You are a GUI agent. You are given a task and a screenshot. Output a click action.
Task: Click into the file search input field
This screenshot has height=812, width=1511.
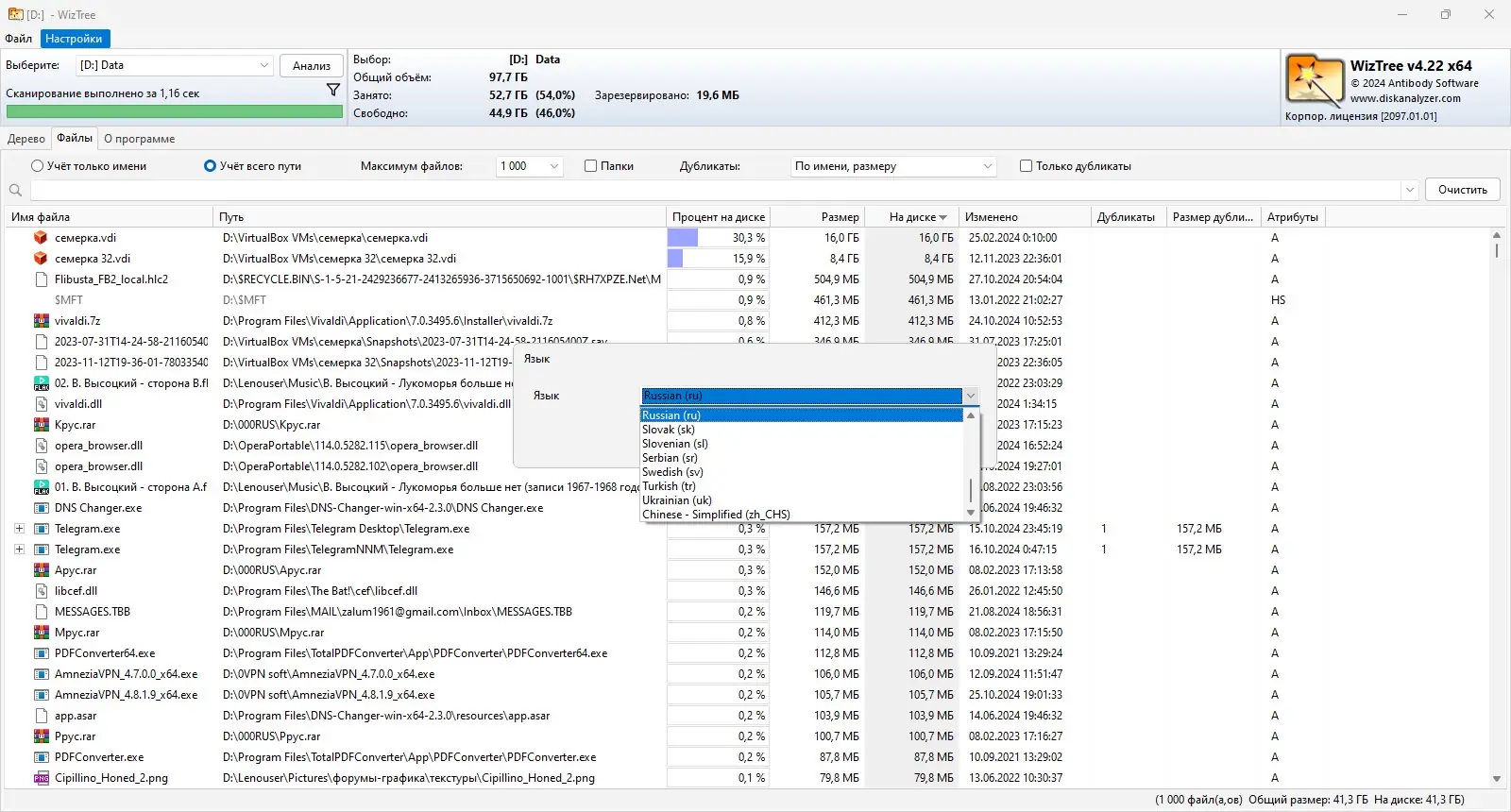tap(716, 190)
